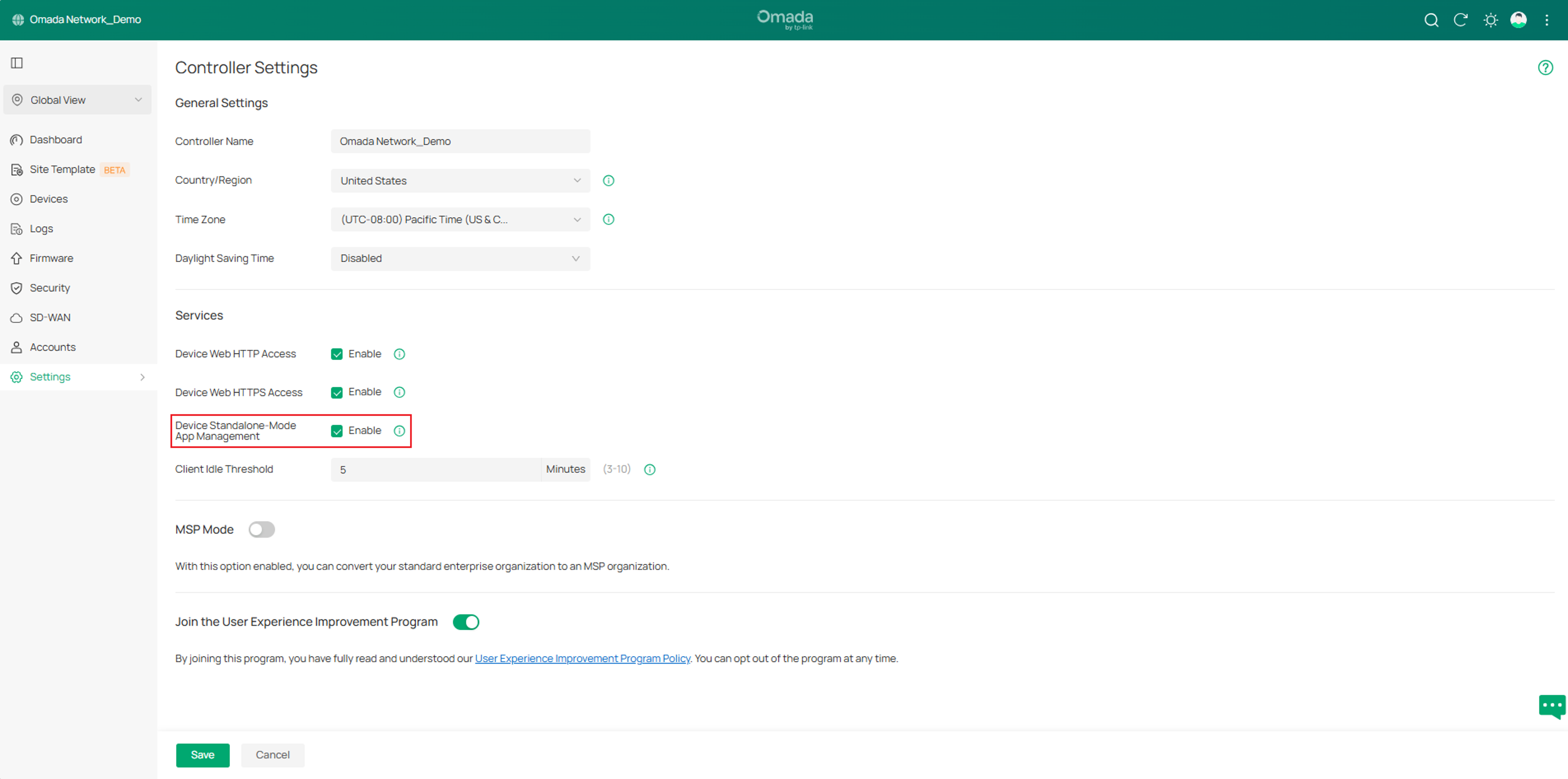Click the '(3-10)' range hint text
Screen dimensions: 1568x779
pyautogui.click(x=617, y=469)
